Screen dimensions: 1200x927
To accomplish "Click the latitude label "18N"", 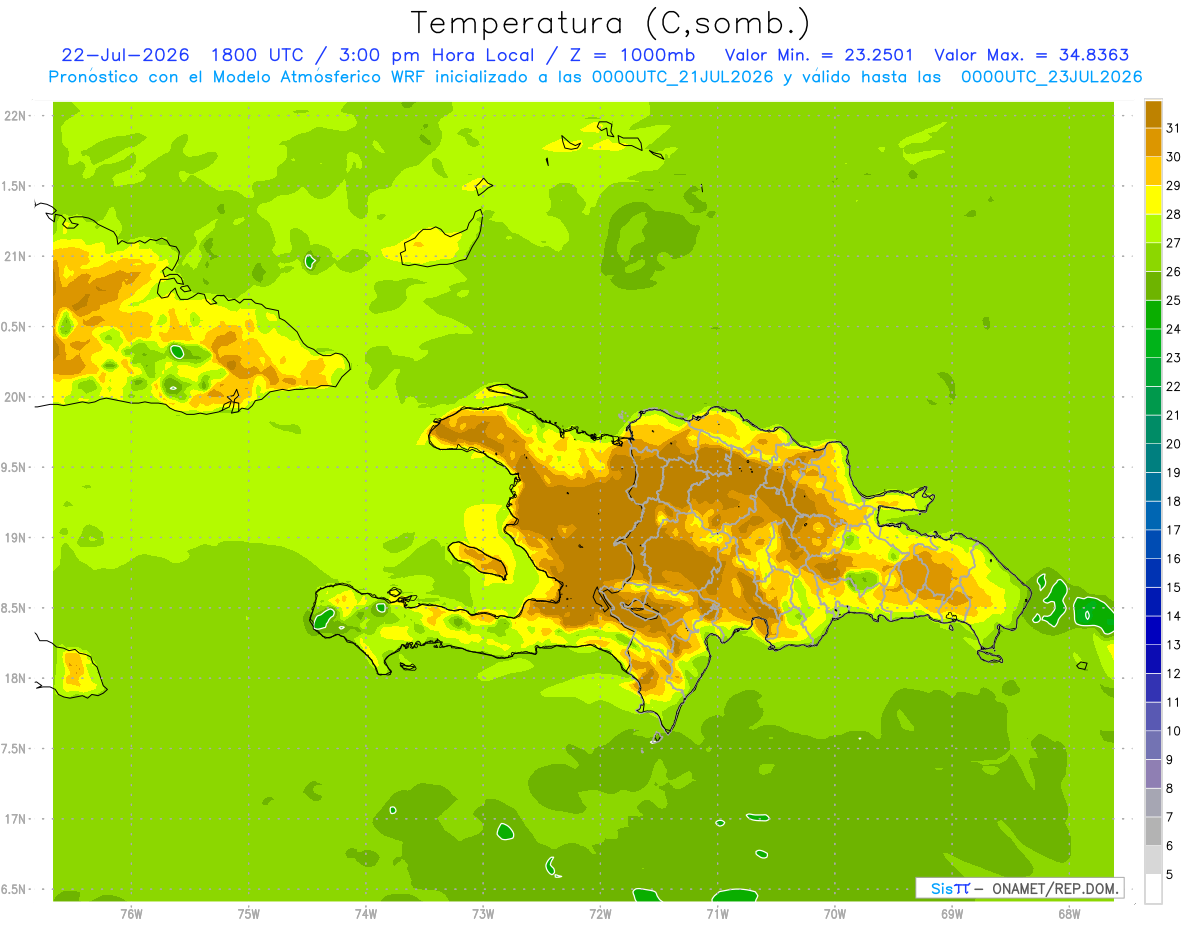I will [x=16, y=678].
